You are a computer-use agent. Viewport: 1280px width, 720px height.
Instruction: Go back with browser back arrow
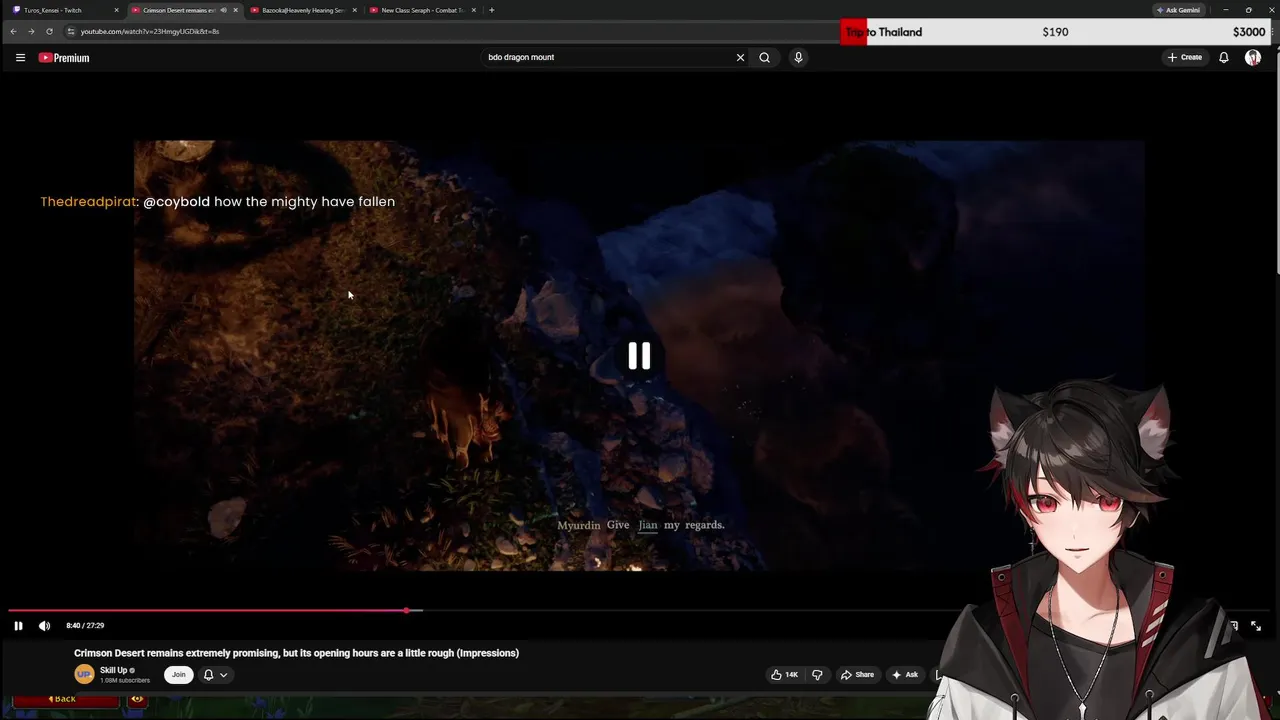[x=13, y=31]
